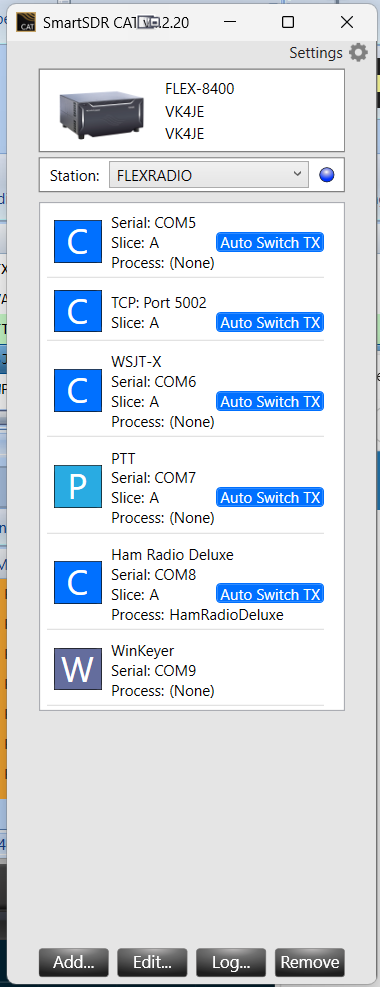Select the 'Serial: COM9' text
Screen dimensions: 380x987
pyautogui.click(x=154, y=671)
